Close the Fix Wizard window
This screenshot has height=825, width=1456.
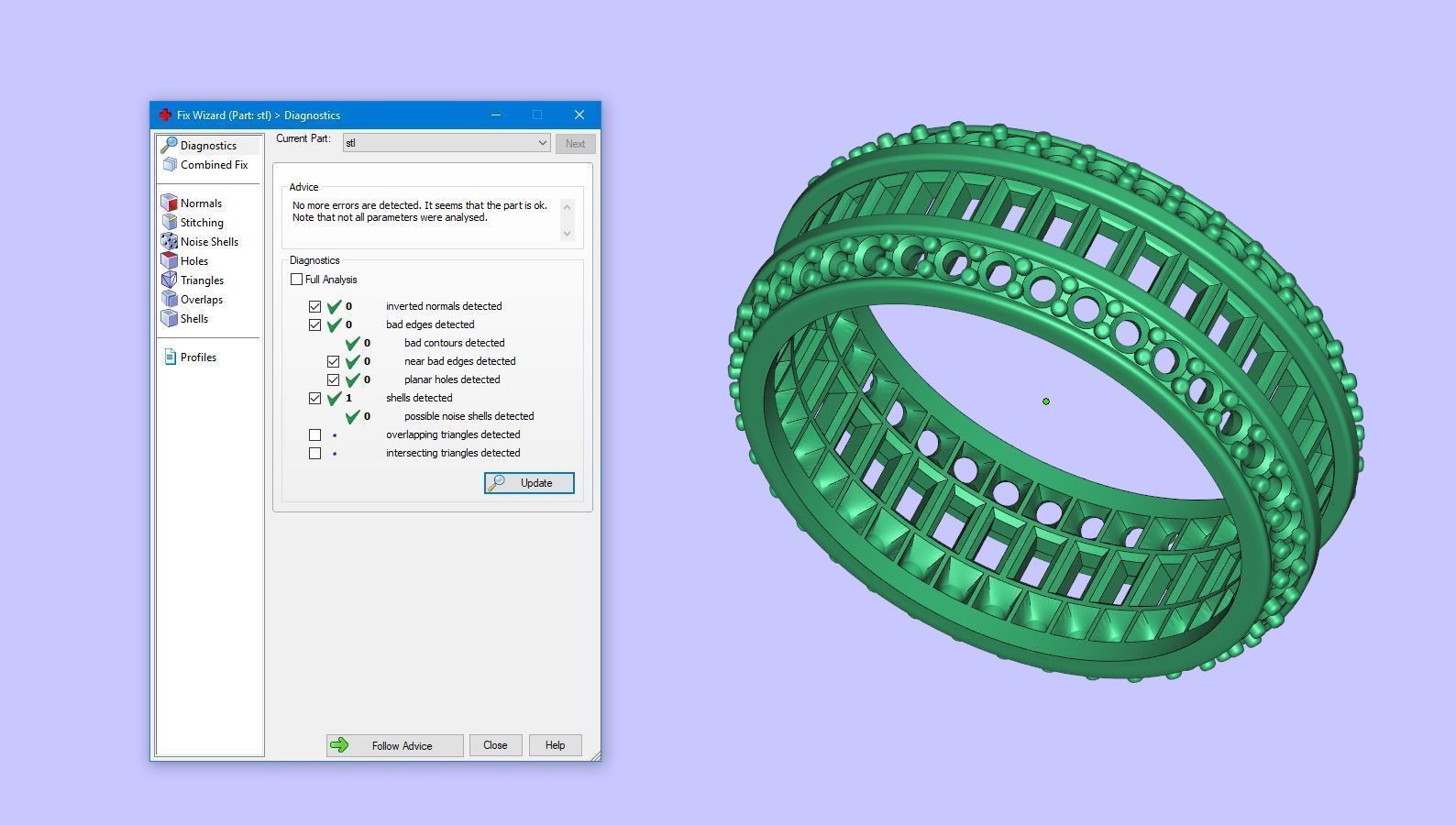pyautogui.click(x=579, y=115)
